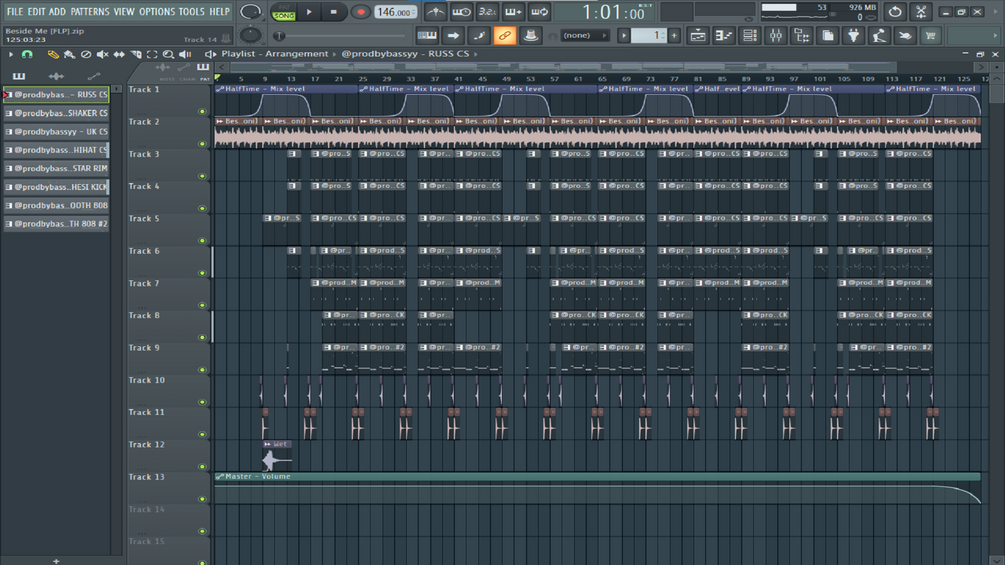Viewport: 1005px width, 565px height.
Task: Open the Mixer view button
Action: pyautogui.click(x=776, y=35)
